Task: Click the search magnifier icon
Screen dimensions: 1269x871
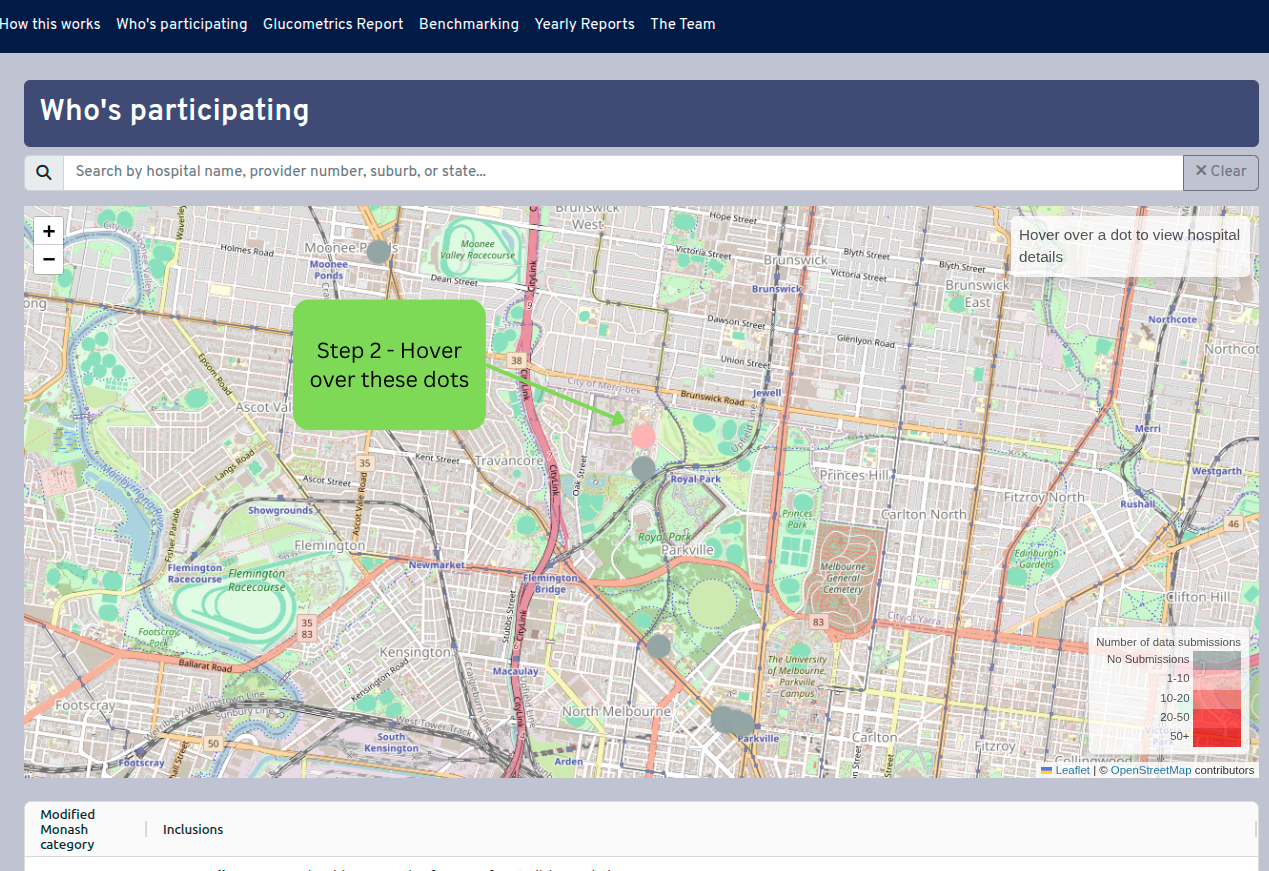Action: [x=43, y=171]
